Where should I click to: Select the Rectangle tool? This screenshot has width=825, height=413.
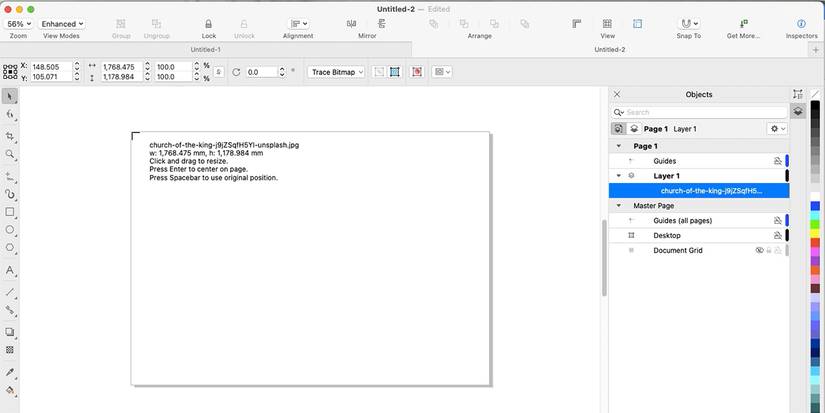pos(9,212)
